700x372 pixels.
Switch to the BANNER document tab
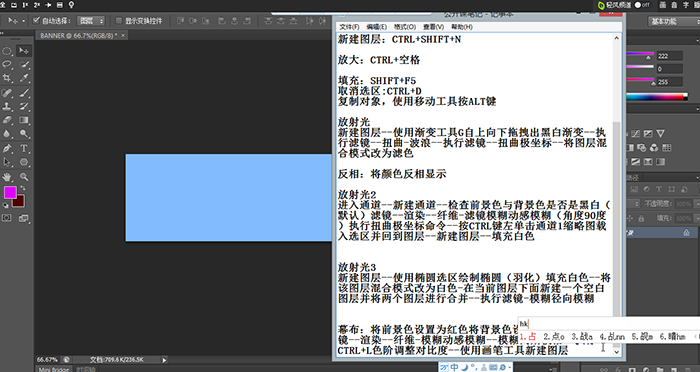coord(79,35)
